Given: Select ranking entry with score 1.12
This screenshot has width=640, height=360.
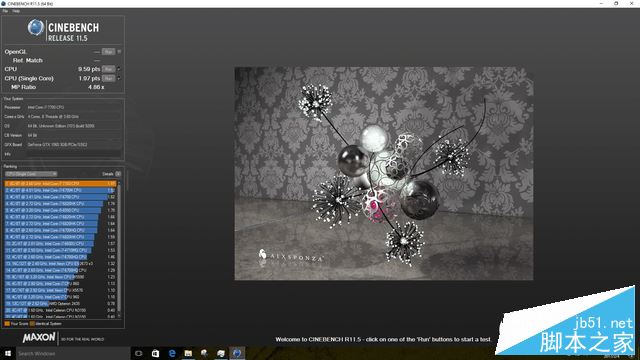Looking at the screenshot, I should click(60, 284).
